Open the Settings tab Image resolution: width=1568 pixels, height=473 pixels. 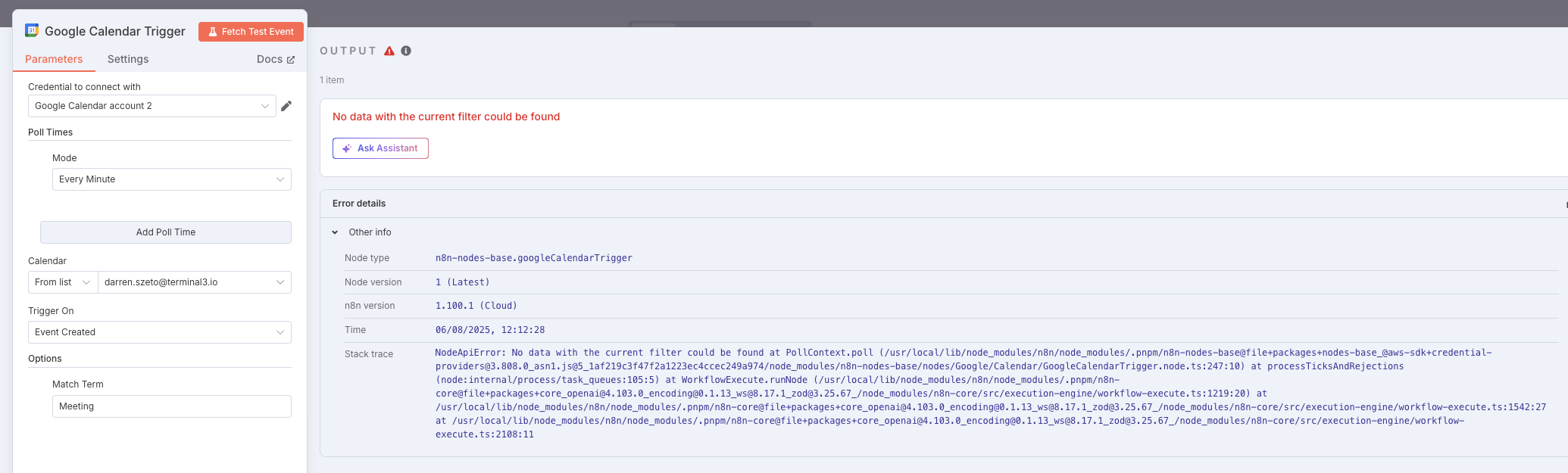click(x=128, y=59)
